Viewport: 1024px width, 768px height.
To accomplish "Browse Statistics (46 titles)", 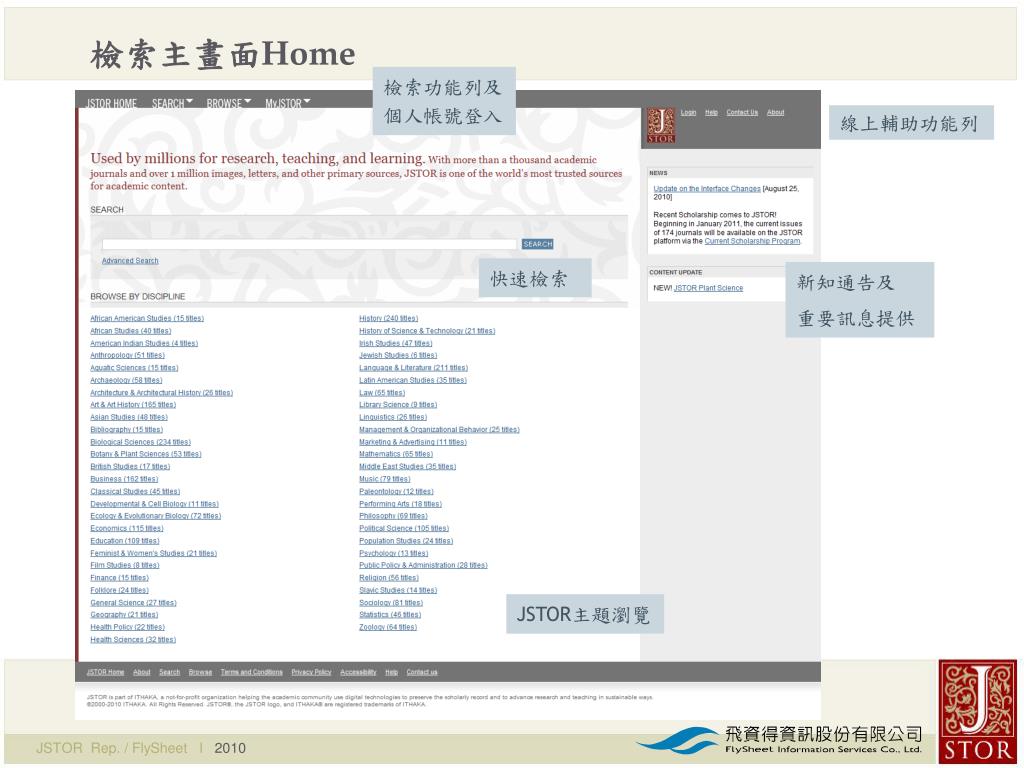I will (x=390, y=615).
